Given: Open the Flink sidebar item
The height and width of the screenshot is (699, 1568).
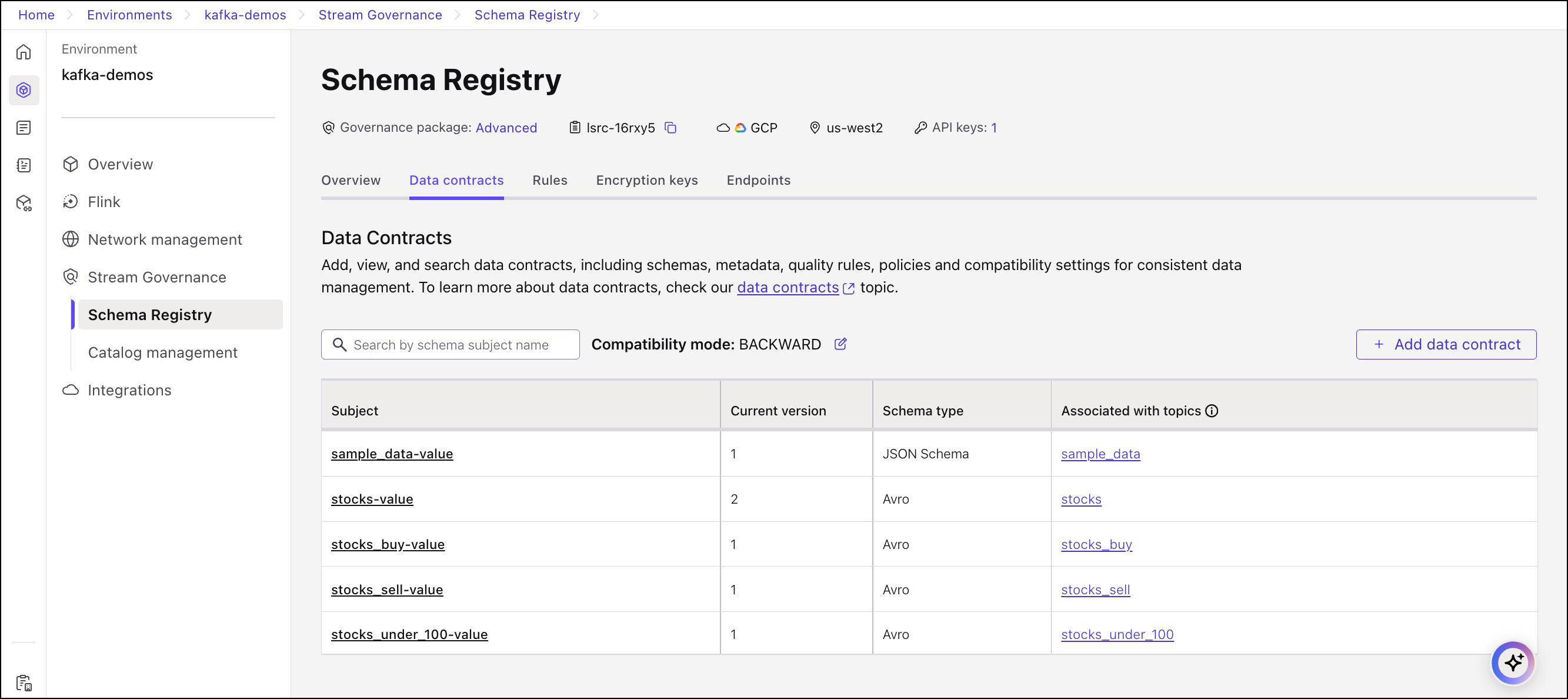Looking at the screenshot, I should [x=104, y=202].
